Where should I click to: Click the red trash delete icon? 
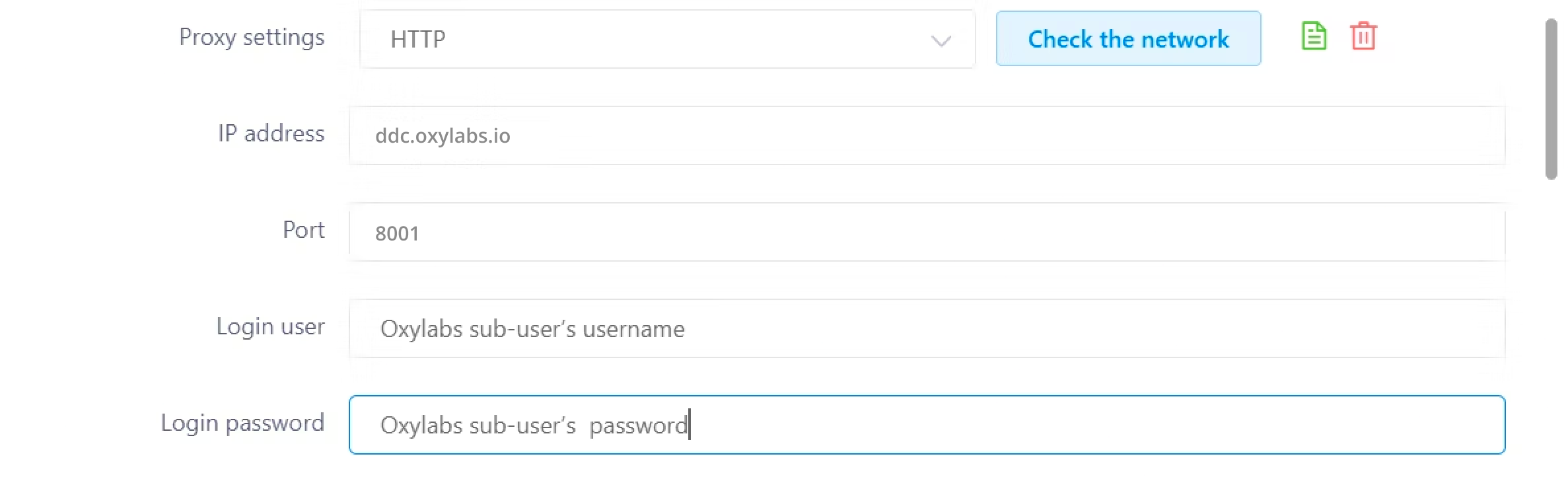point(1363,36)
